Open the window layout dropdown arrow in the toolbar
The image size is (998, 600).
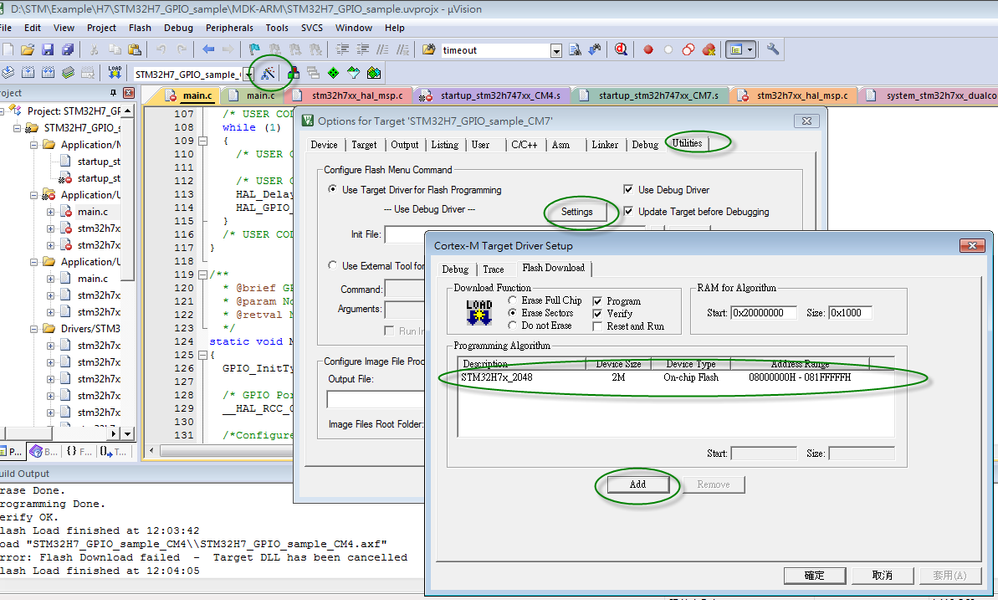(x=750, y=50)
